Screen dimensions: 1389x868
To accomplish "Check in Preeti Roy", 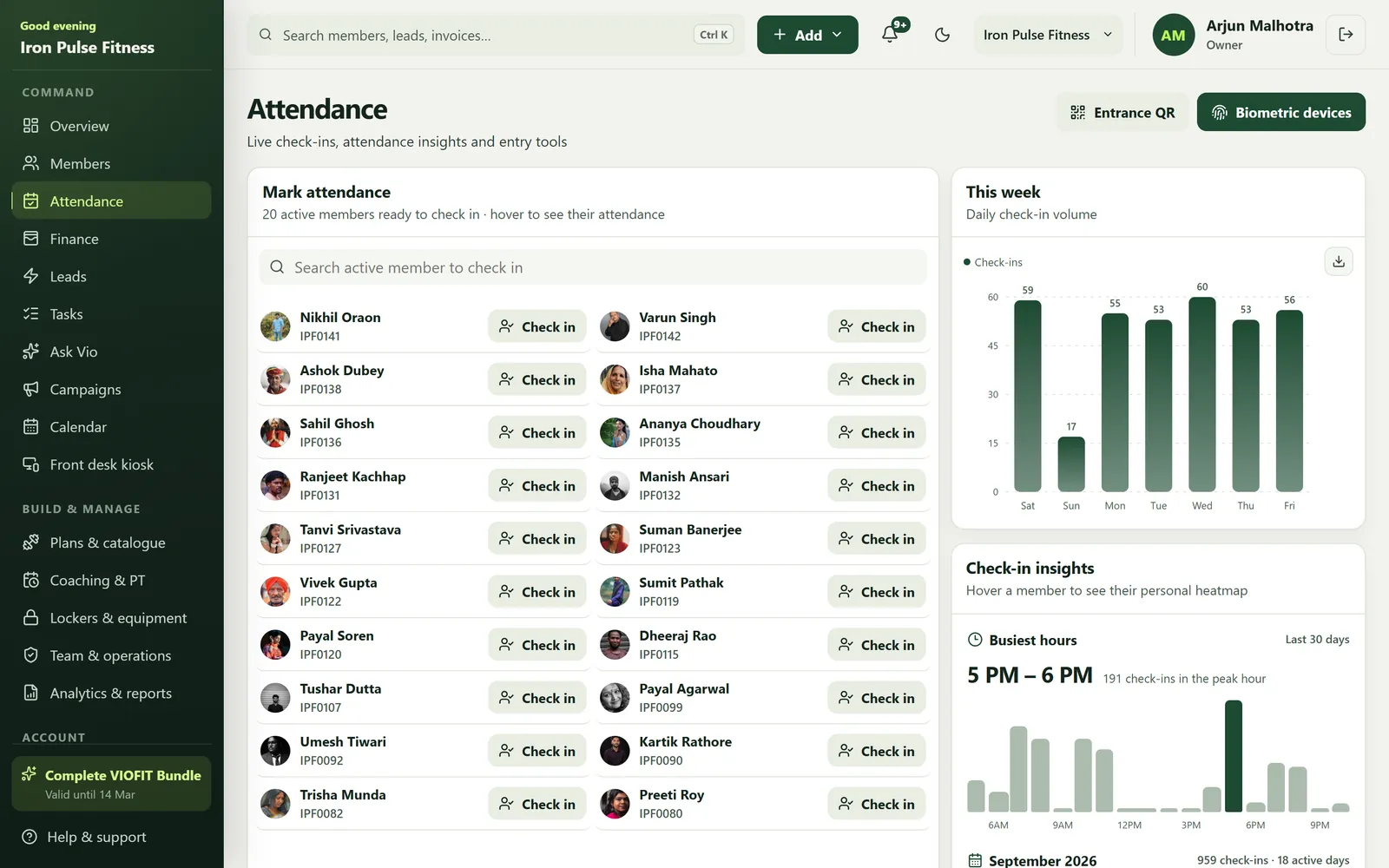I will coord(877,804).
